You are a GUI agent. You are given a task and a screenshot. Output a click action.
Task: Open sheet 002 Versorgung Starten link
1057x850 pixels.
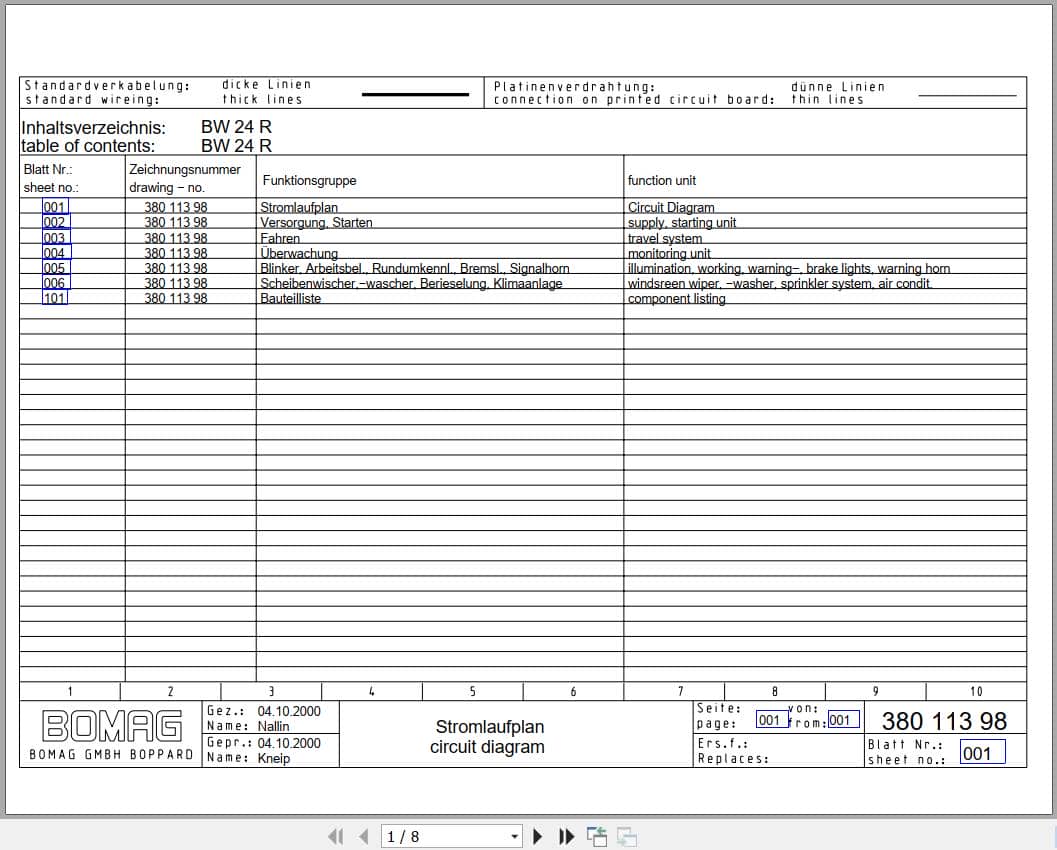(54, 222)
